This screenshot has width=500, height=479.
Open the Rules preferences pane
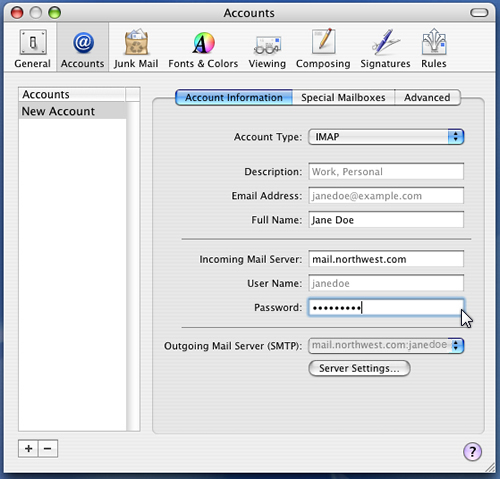point(433,48)
